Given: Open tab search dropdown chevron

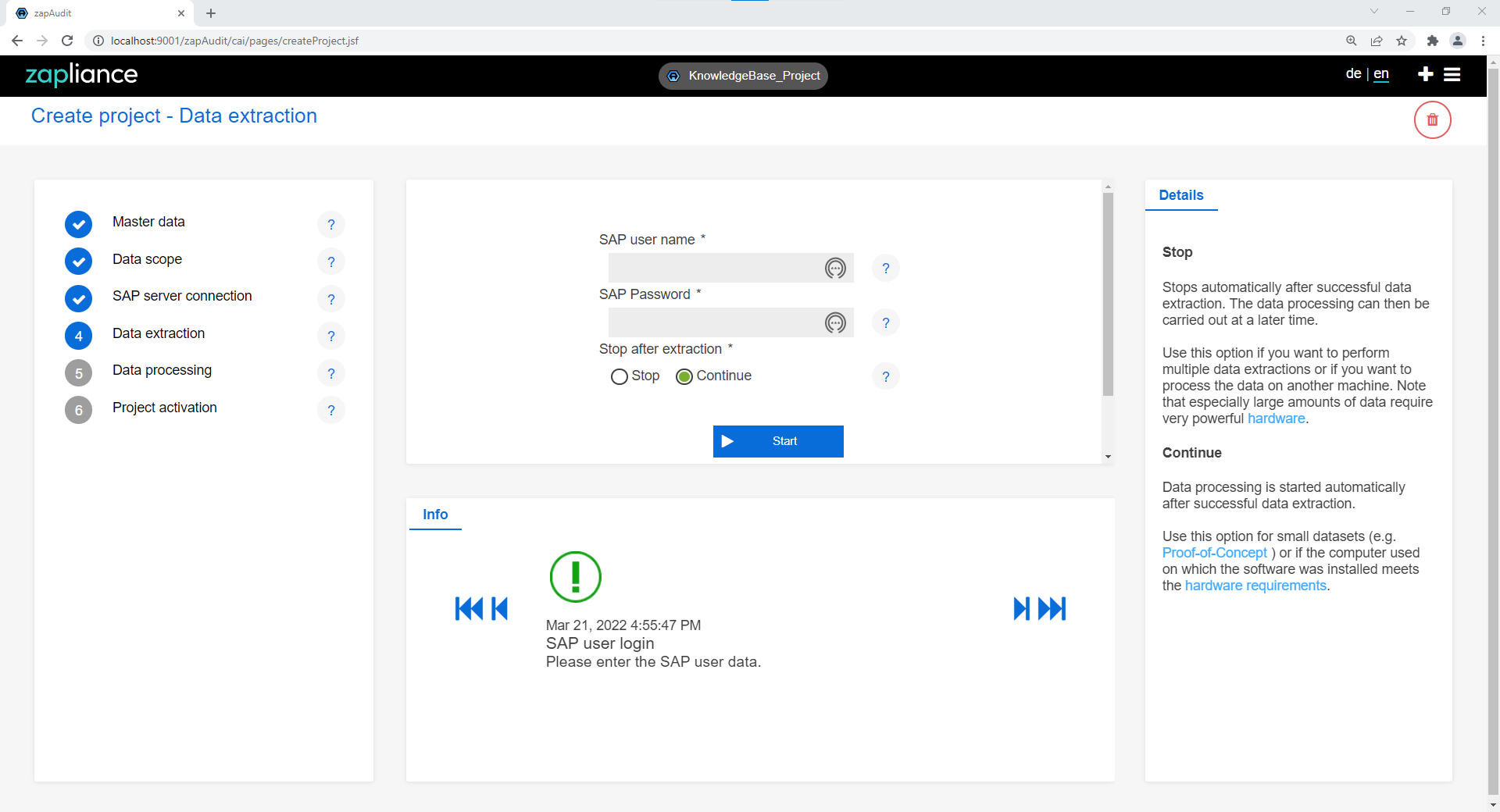Looking at the screenshot, I should click(1374, 12).
